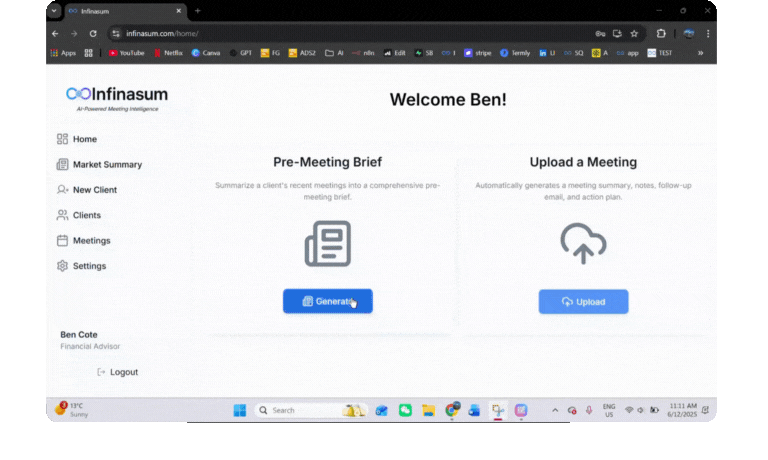The height and width of the screenshot is (460, 768).
Task: Open the Termly bookmark
Action: click(x=515, y=53)
